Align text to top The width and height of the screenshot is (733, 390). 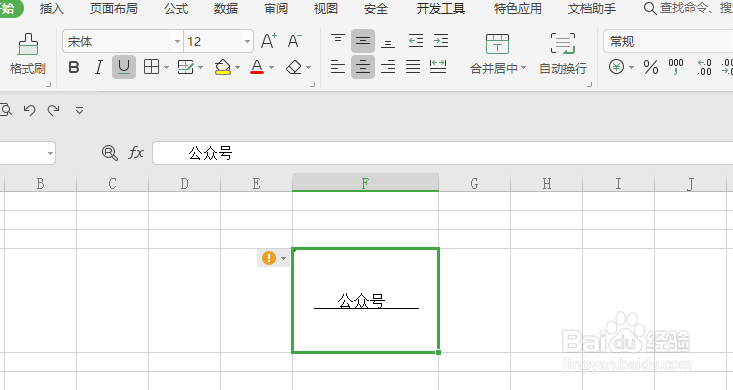pyautogui.click(x=338, y=40)
